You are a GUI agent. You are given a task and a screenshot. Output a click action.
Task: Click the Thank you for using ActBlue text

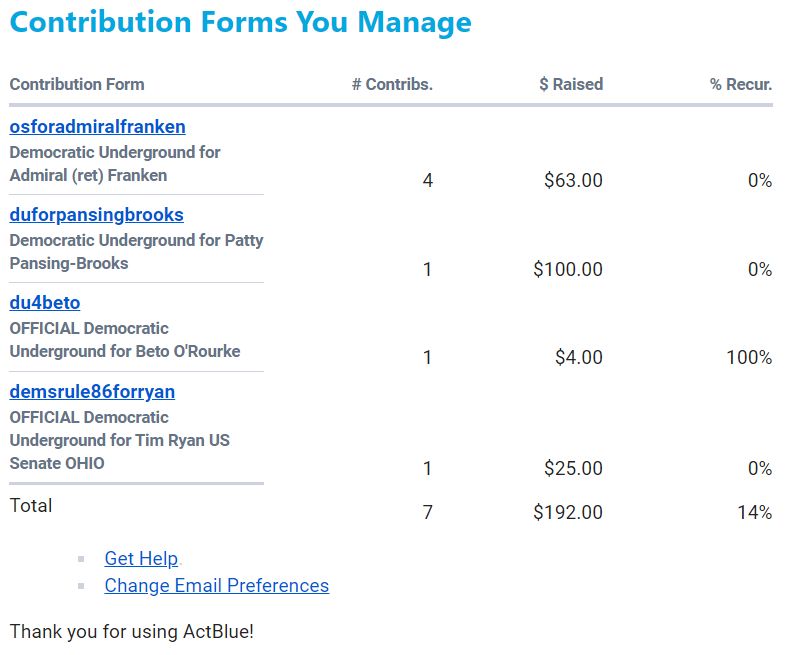click(x=131, y=633)
